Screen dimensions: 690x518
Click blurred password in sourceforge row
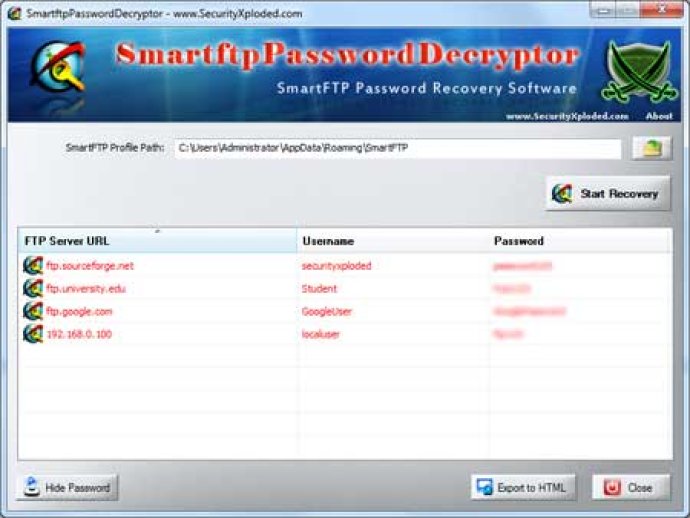[522, 266]
